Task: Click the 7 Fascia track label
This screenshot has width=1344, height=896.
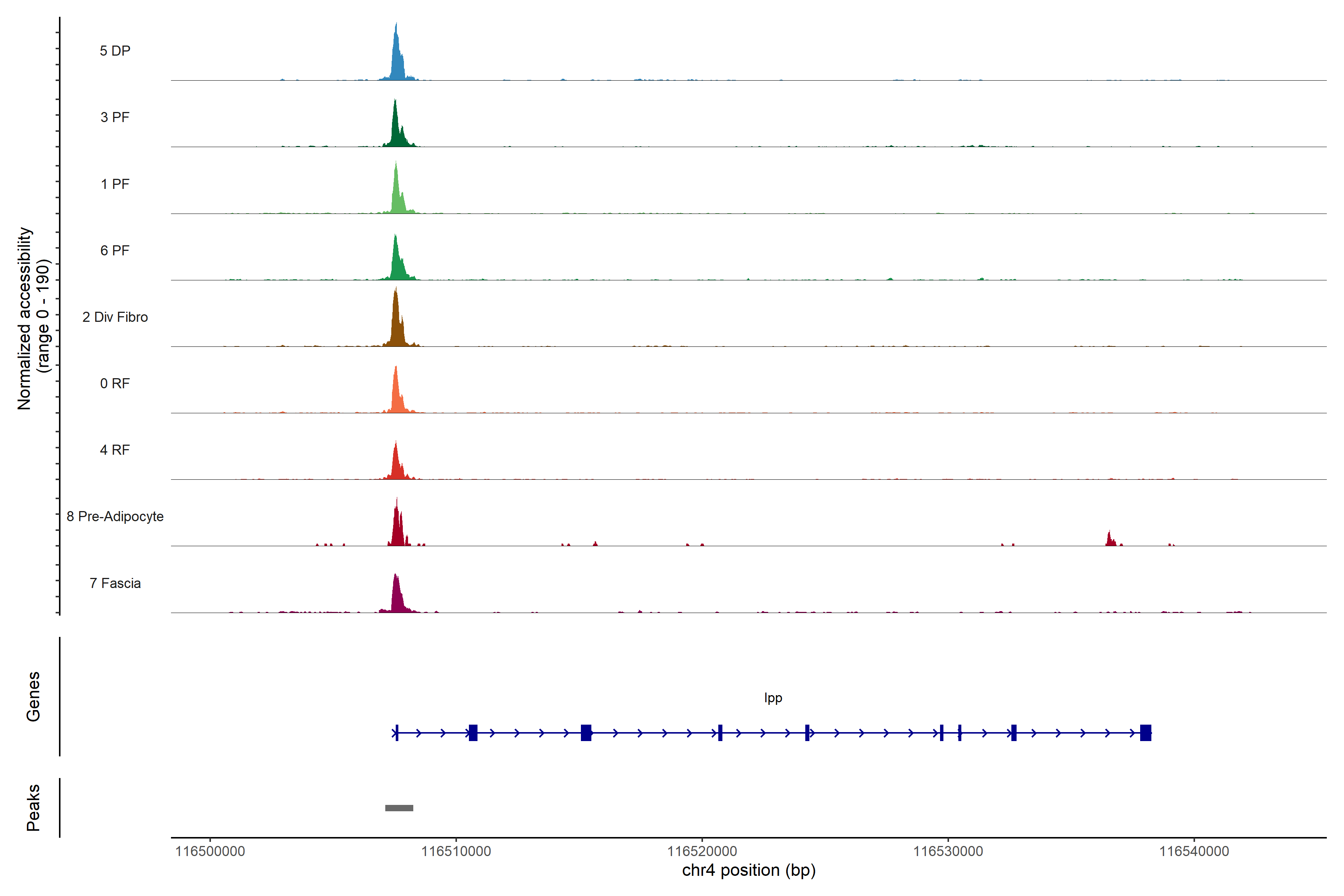Action: coord(115,584)
